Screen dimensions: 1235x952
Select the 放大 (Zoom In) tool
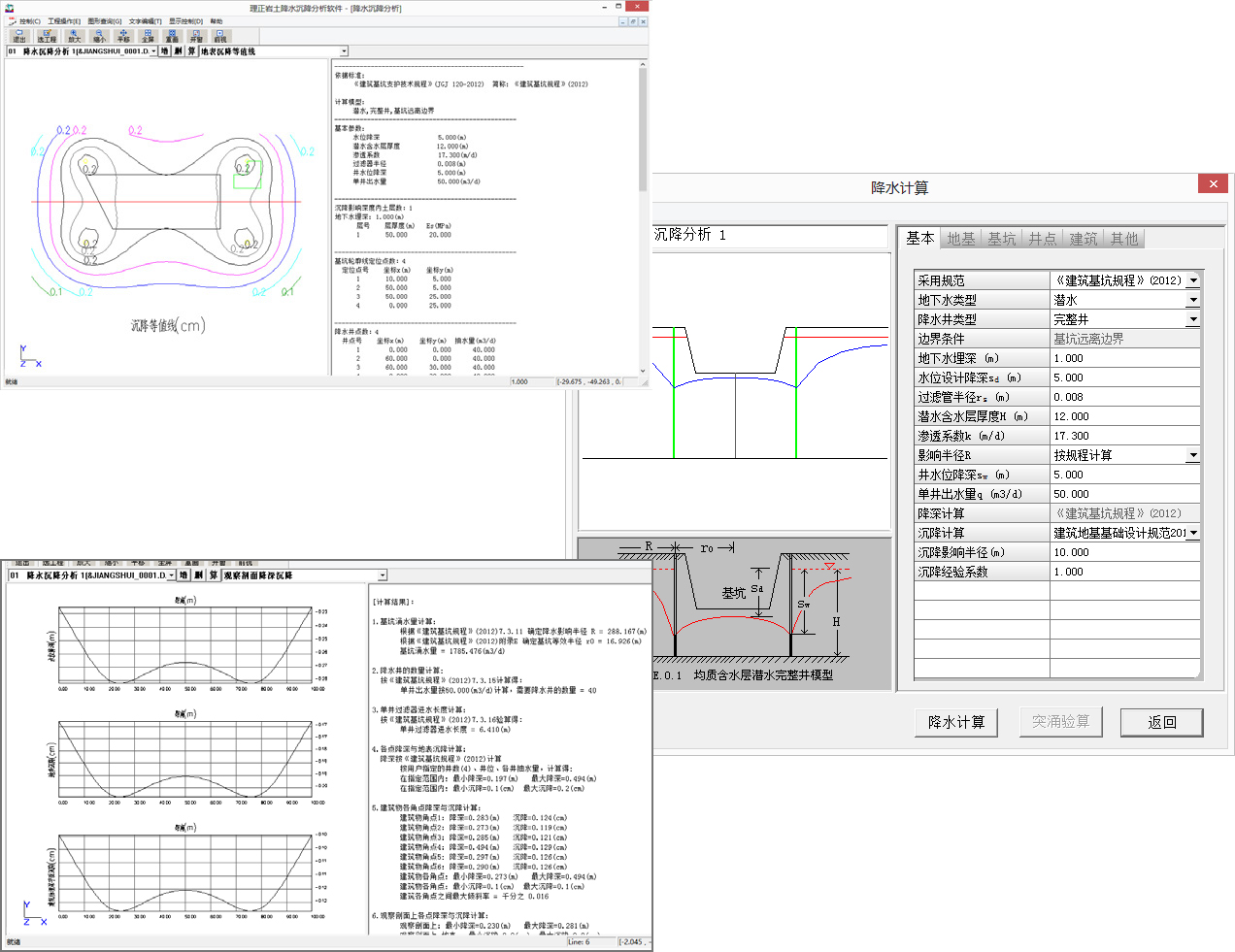click(x=74, y=36)
